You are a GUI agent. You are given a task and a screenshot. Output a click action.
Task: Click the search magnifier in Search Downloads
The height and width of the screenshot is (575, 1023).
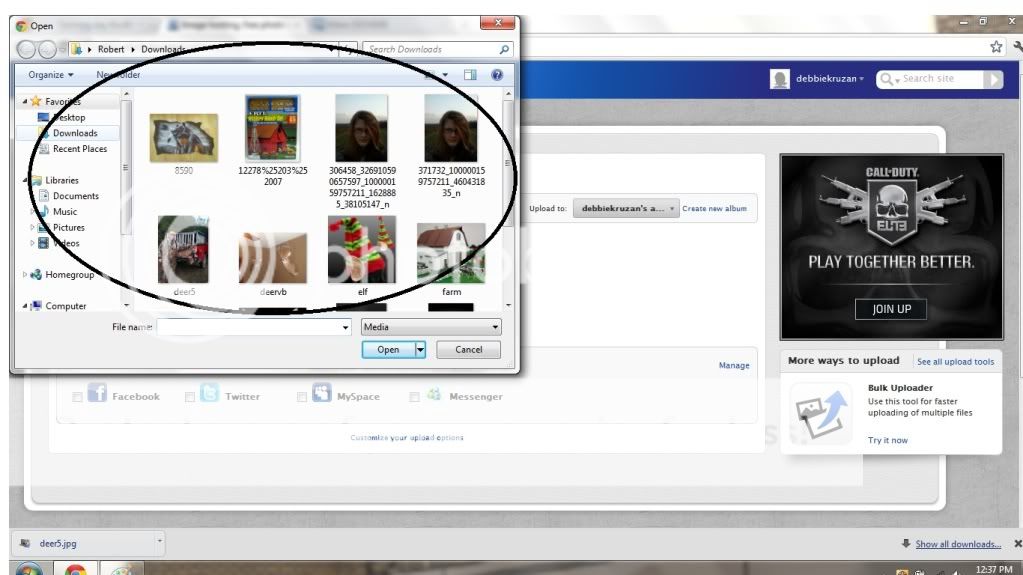coord(504,49)
